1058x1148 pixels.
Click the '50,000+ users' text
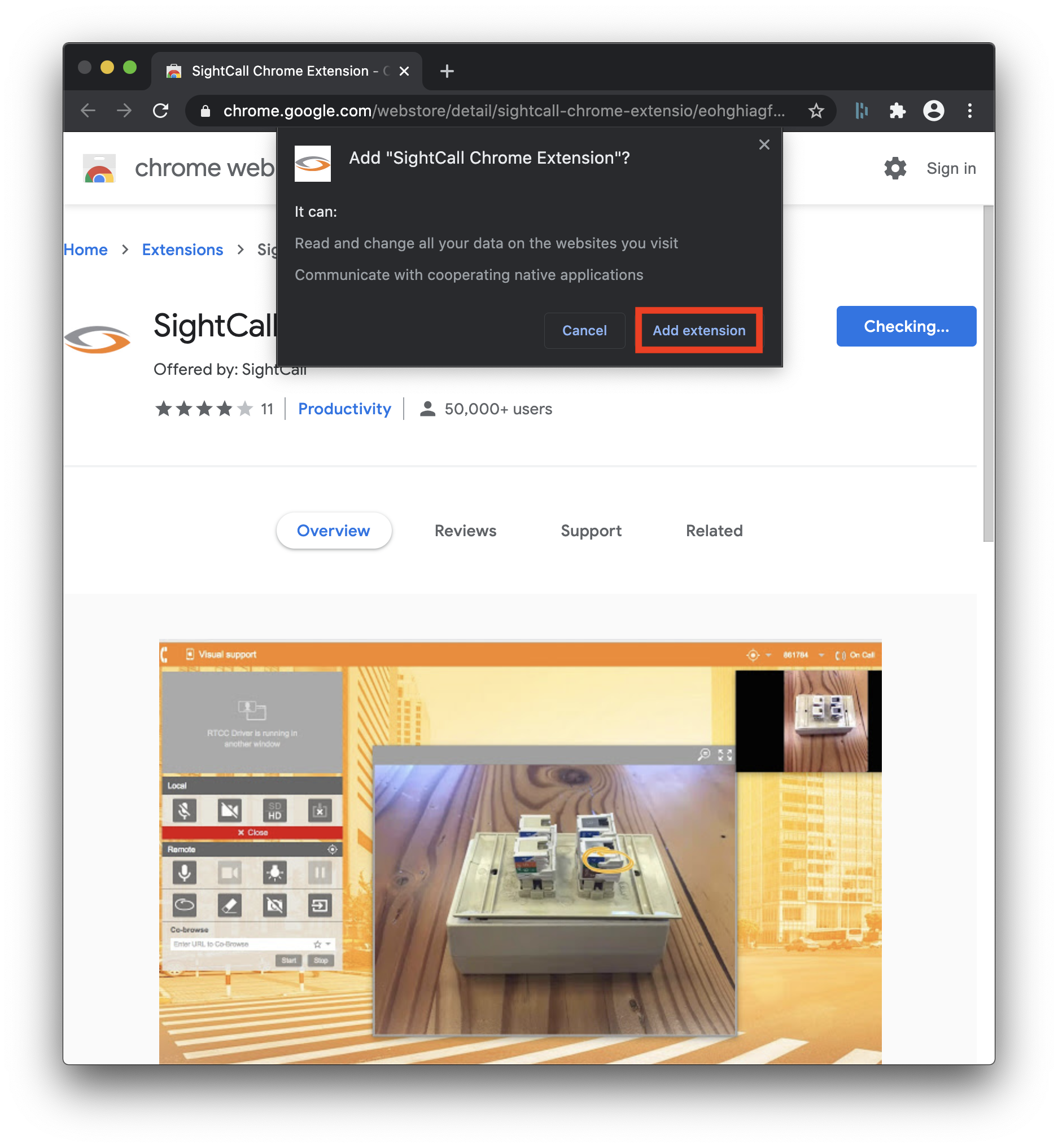(x=498, y=409)
